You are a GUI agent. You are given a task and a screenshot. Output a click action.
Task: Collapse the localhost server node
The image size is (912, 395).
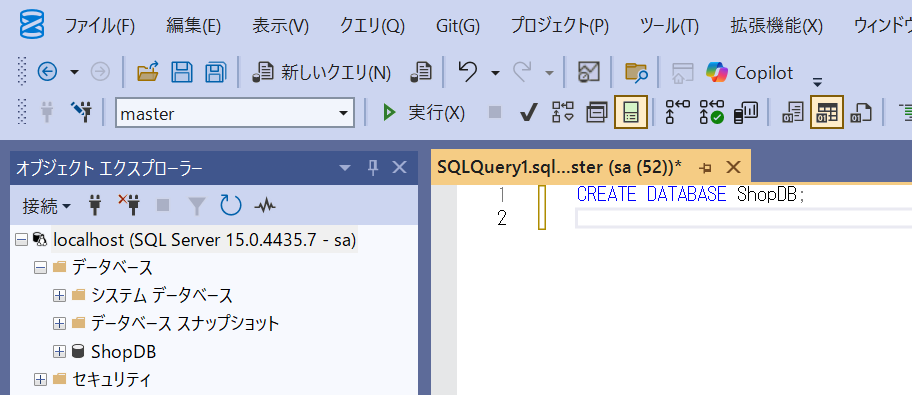22,240
